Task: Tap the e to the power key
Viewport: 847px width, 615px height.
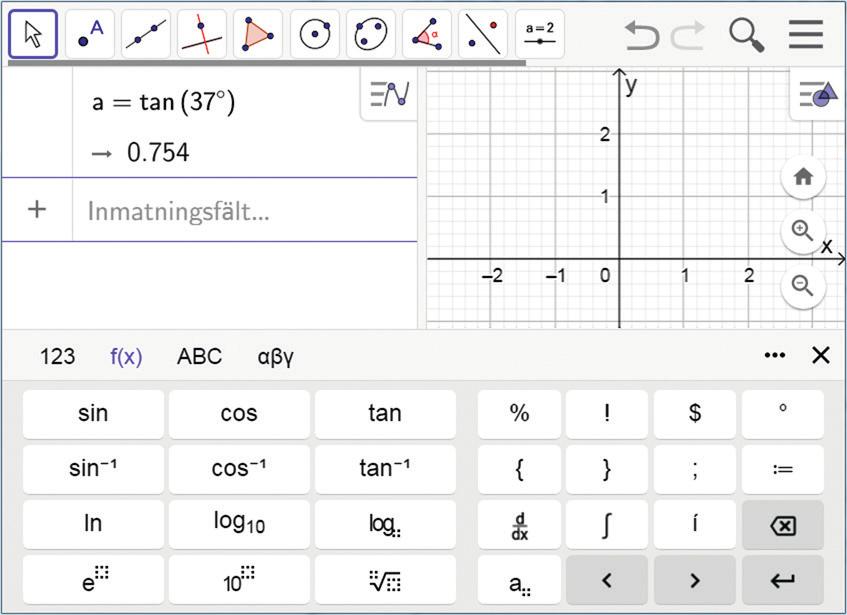Action: point(93,580)
